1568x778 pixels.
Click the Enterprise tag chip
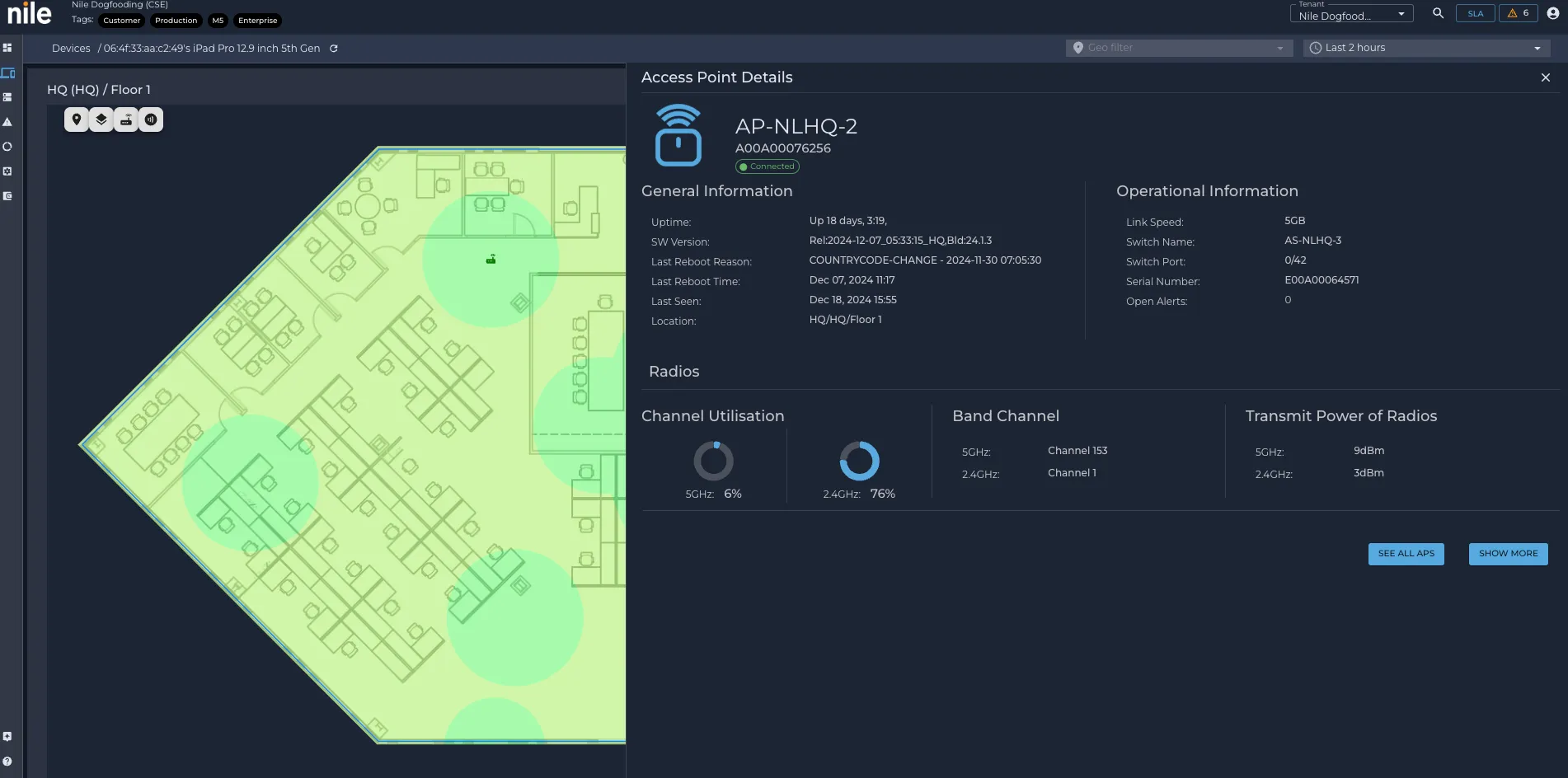pyautogui.click(x=258, y=21)
